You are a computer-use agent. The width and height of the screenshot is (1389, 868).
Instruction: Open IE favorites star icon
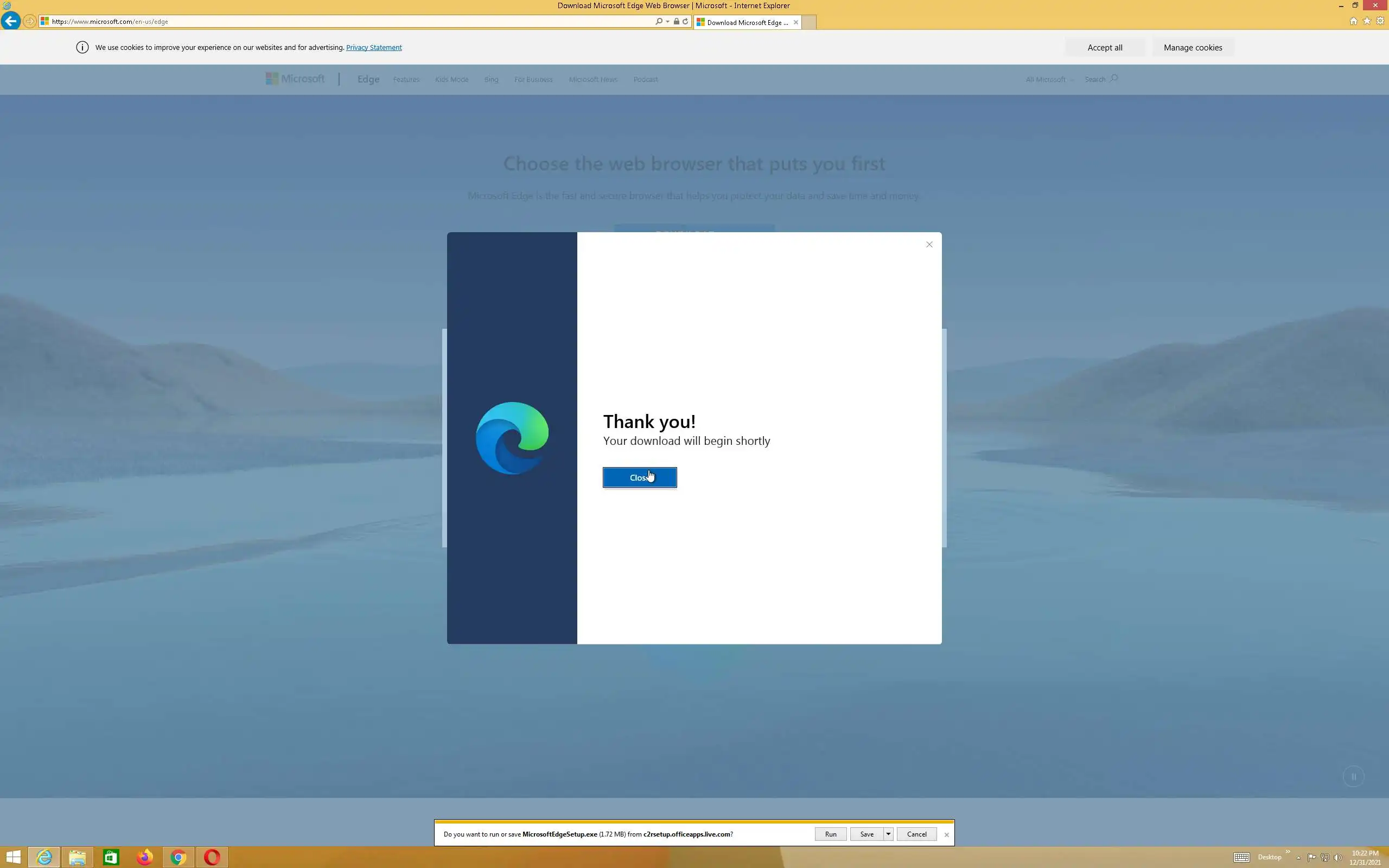[x=1367, y=21]
